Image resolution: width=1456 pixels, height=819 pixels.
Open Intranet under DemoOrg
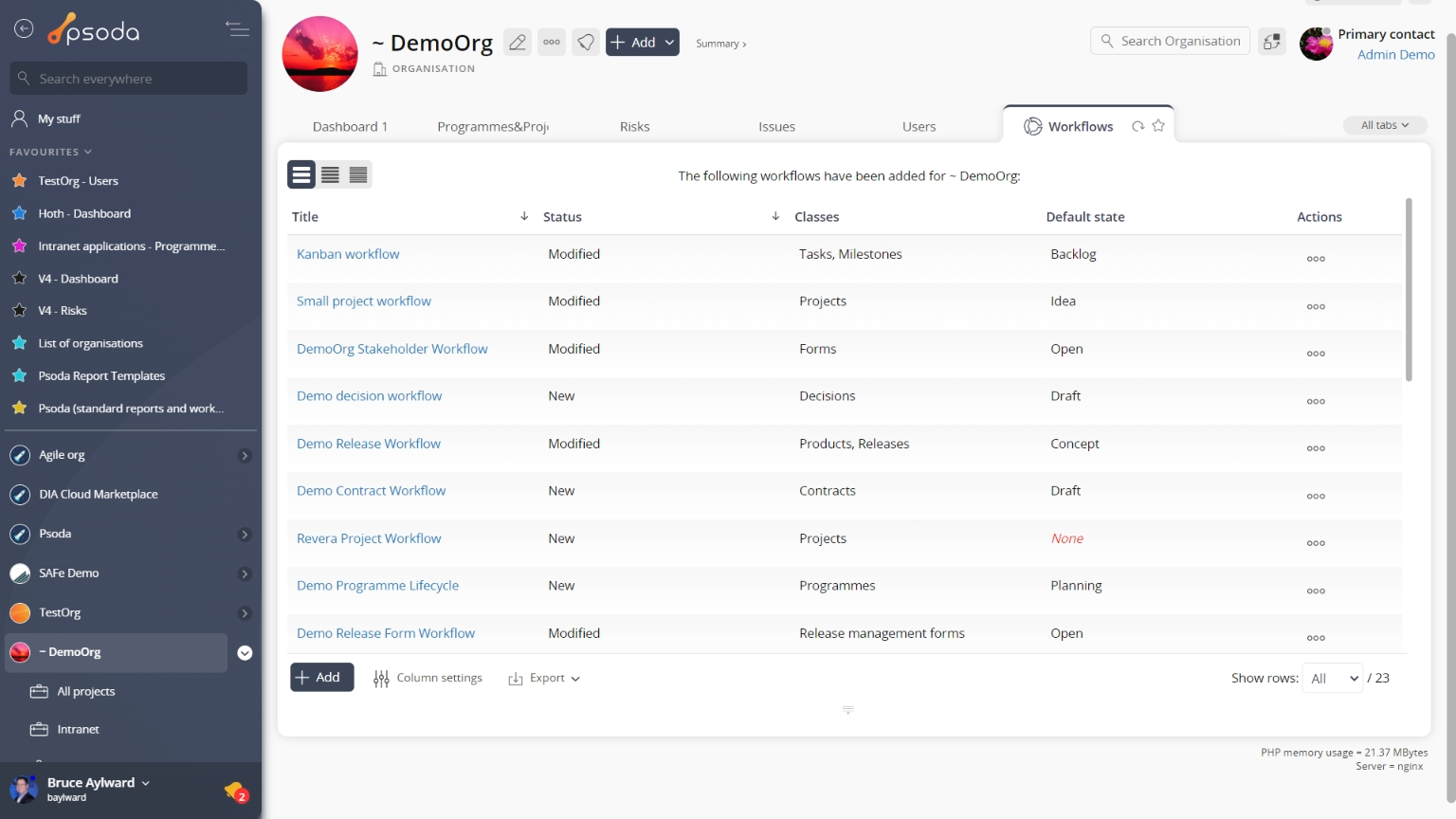click(78, 729)
